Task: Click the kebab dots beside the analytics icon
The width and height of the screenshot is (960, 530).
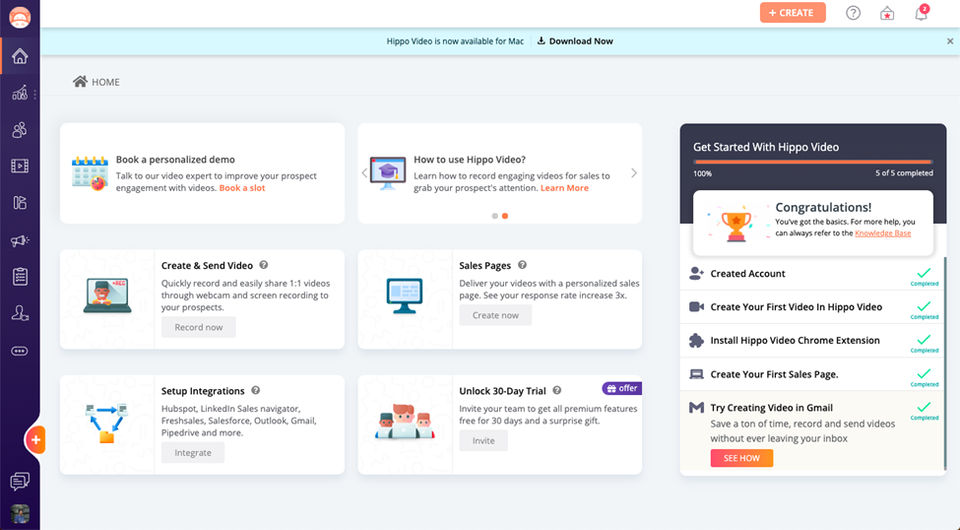Action: [35, 94]
